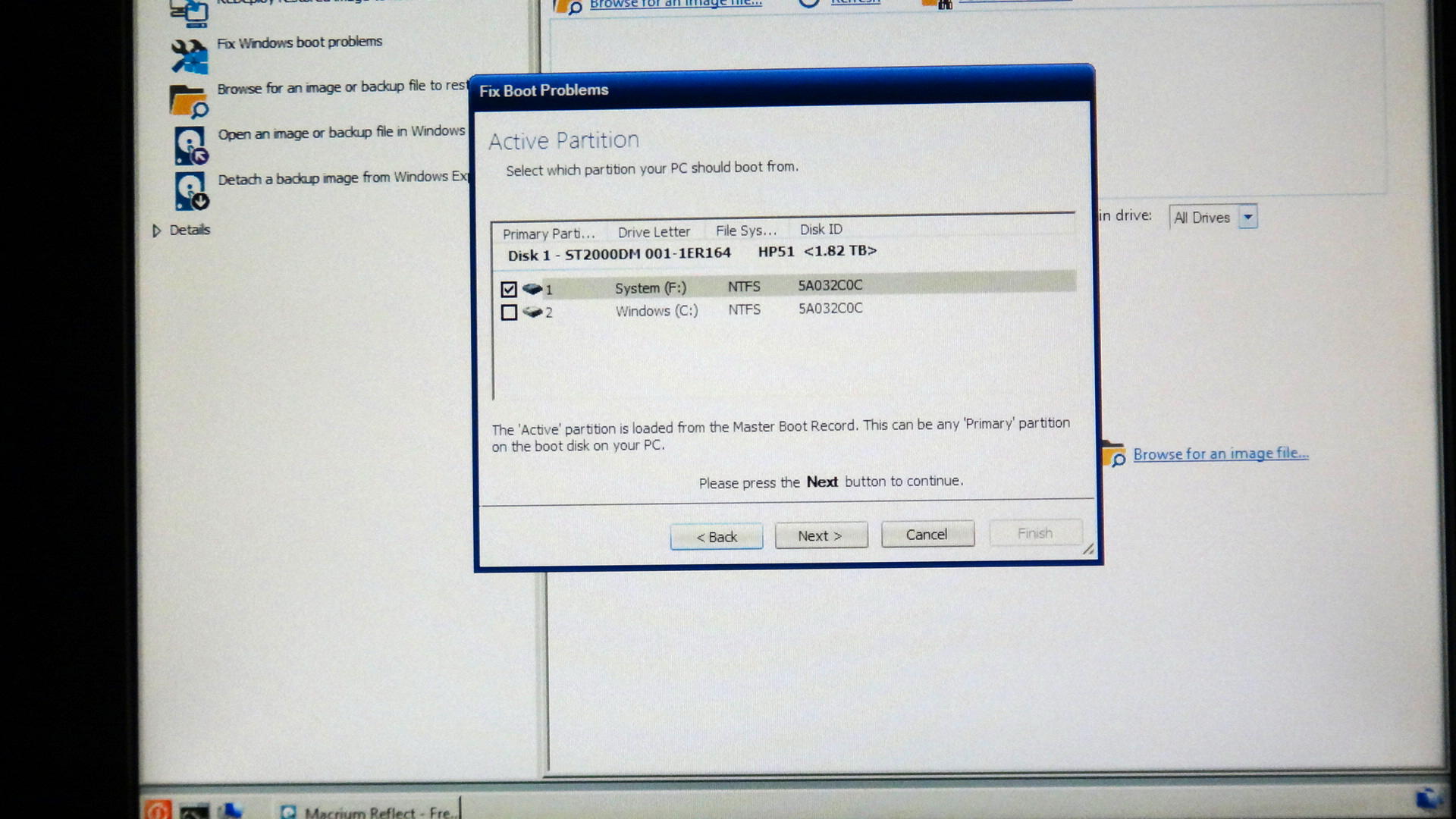Screen dimensions: 1456x819
Task: Click the Next button
Action: pos(821,535)
